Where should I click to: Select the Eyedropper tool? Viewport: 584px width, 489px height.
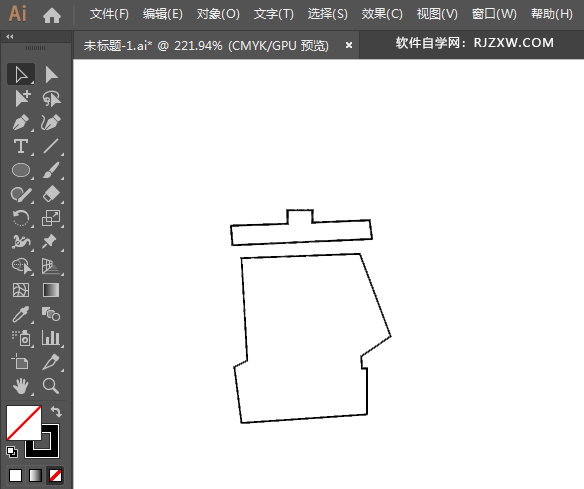click(21, 314)
